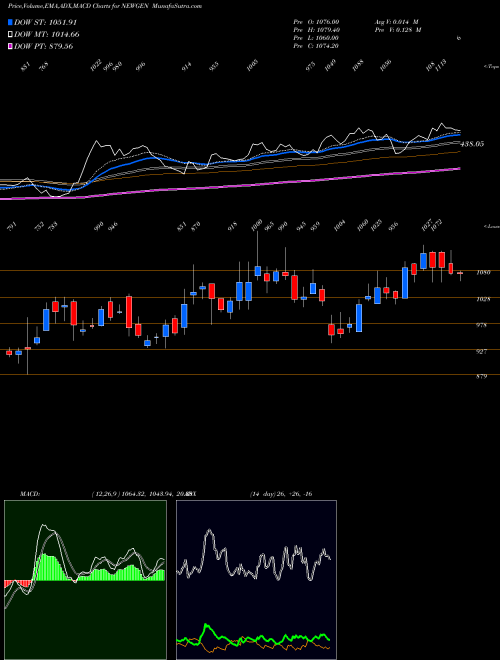Select the 'DOW MT: 1014.66' legend text
The width and height of the screenshot is (500, 660).
47,34
